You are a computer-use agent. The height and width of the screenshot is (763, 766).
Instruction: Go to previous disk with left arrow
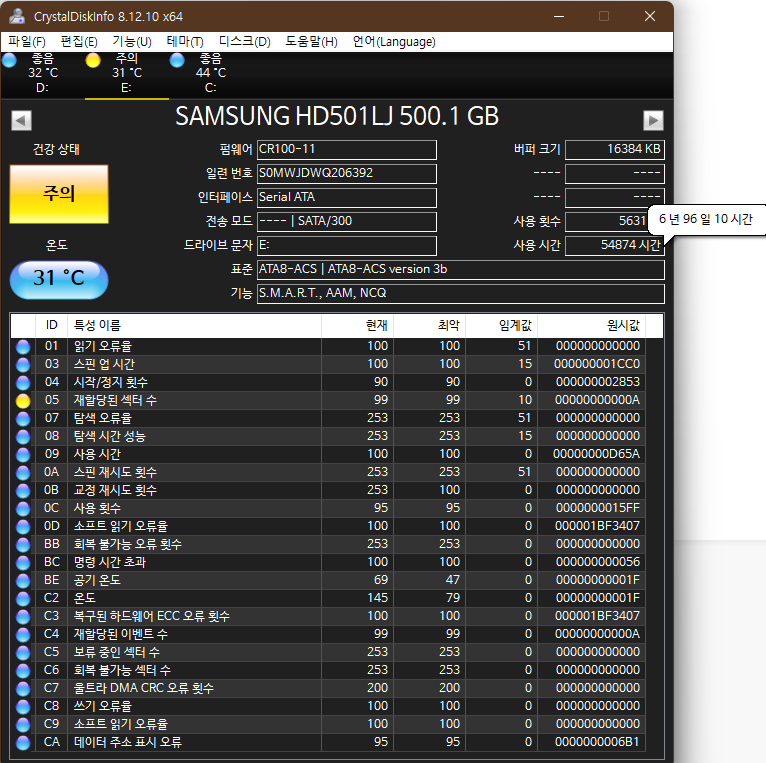[x=21, y=120]
